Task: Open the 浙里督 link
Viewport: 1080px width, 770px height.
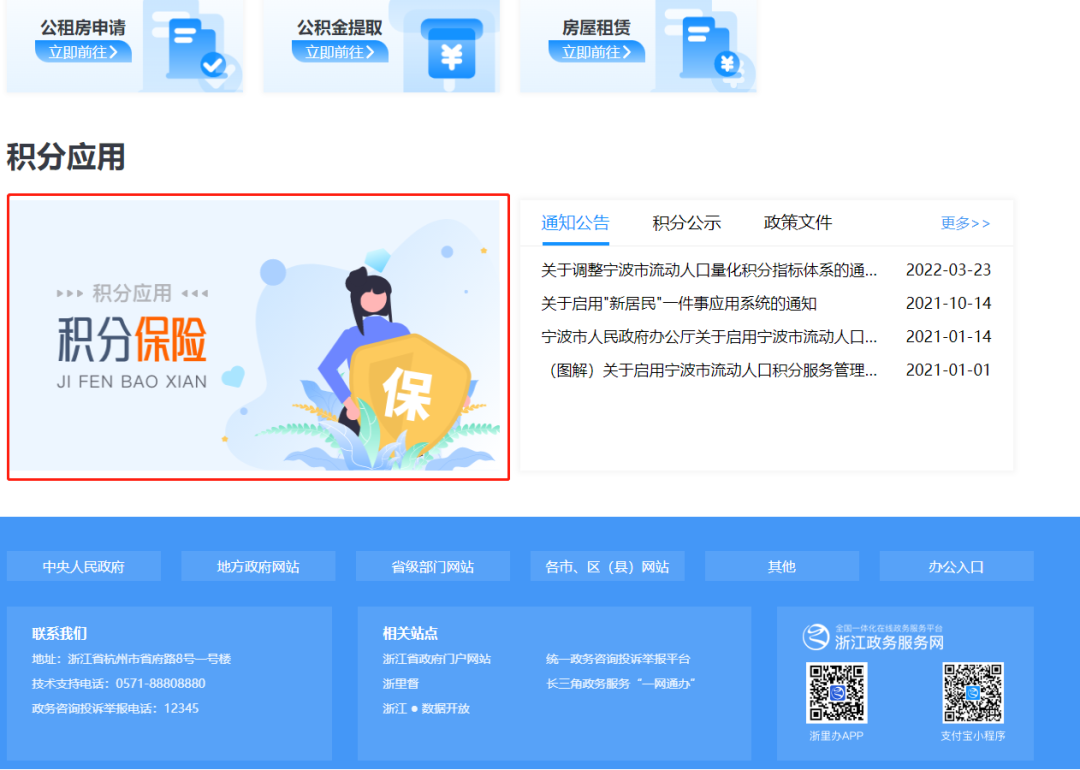Action: pos(401,684)
